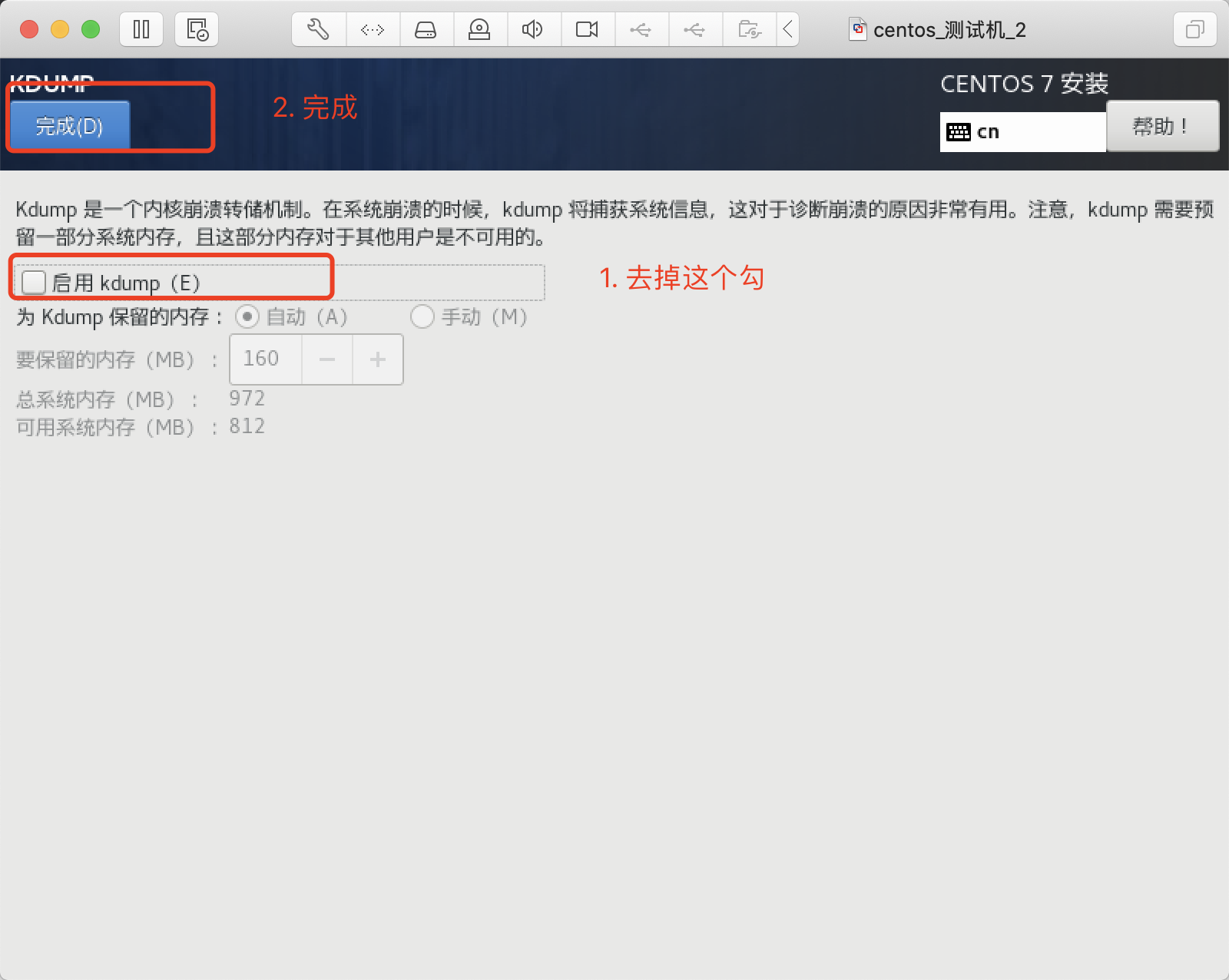Select the cn keyboard layout indicator
The width and height of the screenshot is (1229, 980).
click(1022, 132)
